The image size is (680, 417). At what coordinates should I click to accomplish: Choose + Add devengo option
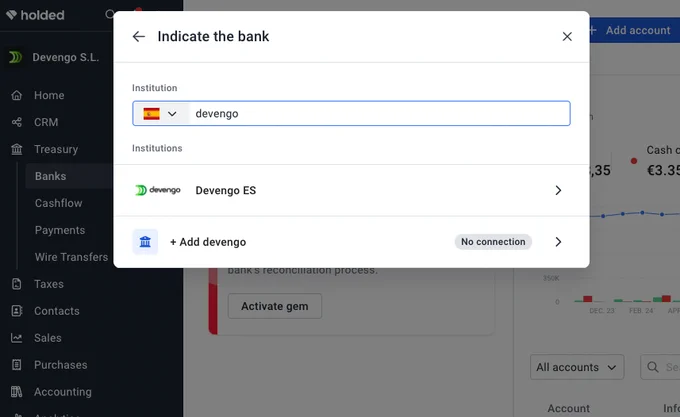(x=351, y=242)
